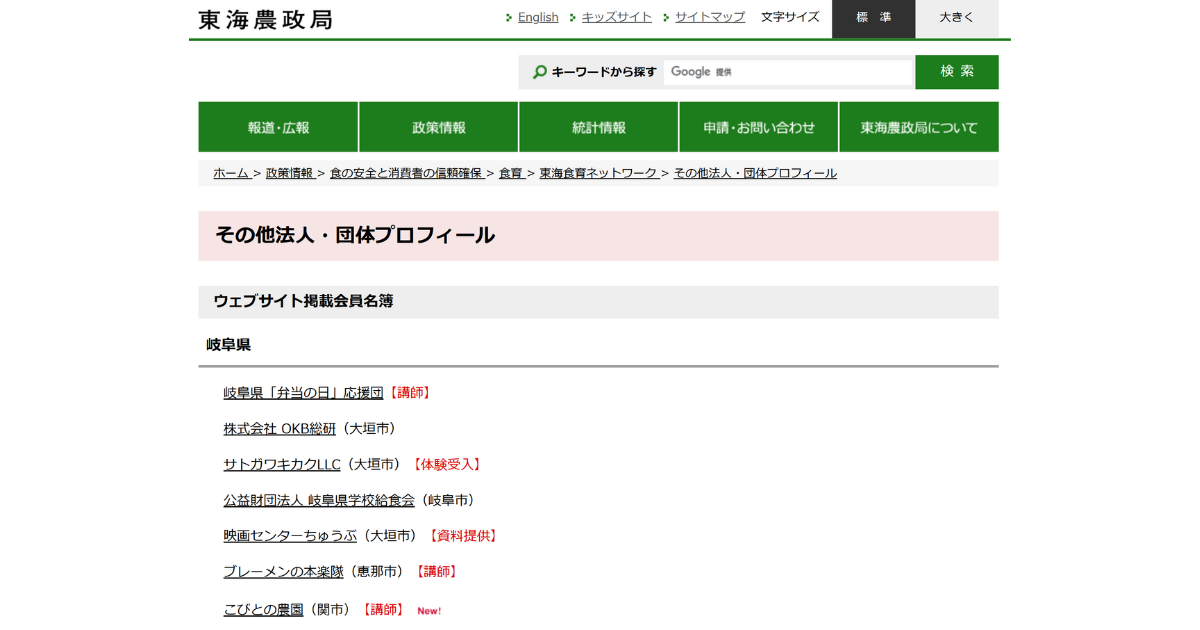Screen dimensions: 1200x630
Task: Open the こびとの農園 member link
Action: pos(262,609)
